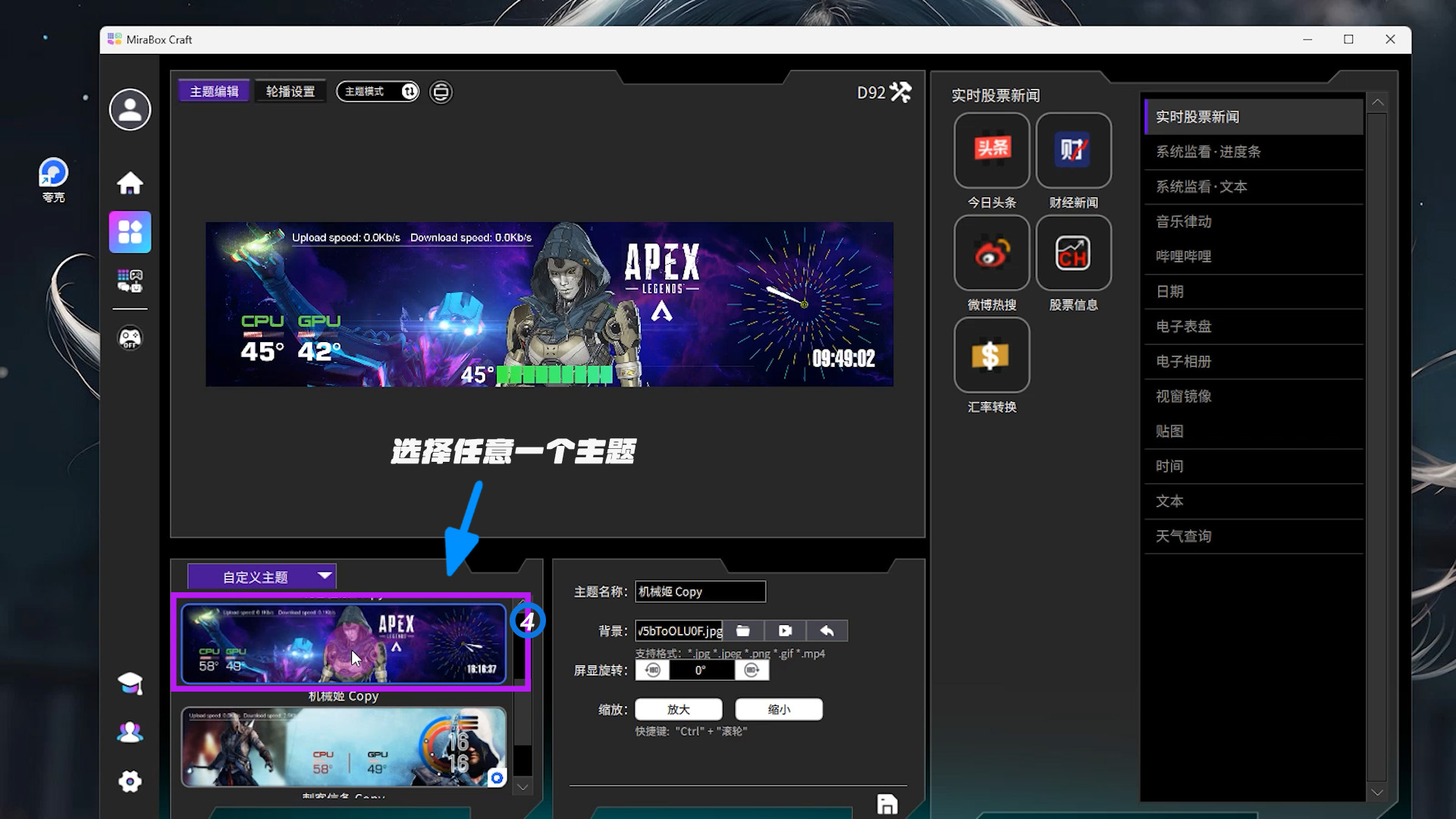Select the Assassin's Creed theme thumbnail
The image size is (1456, 819).
(x=344, y=747)
